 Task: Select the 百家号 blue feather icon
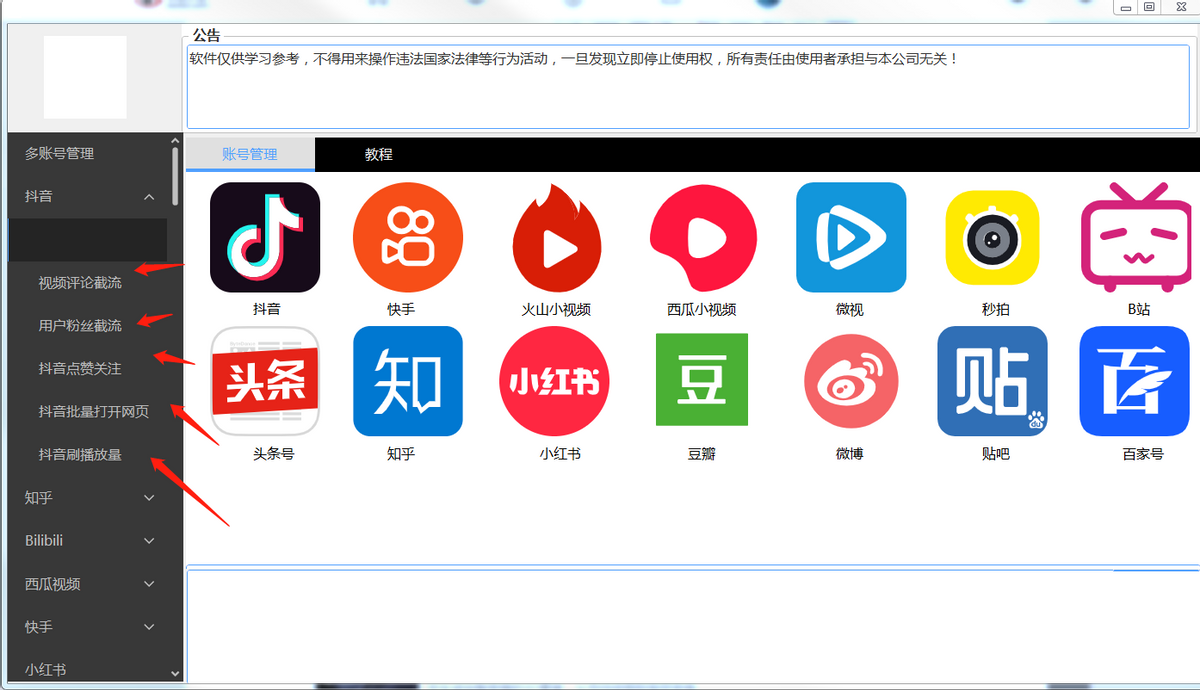pyautogui.click(x=1135, y=381)
